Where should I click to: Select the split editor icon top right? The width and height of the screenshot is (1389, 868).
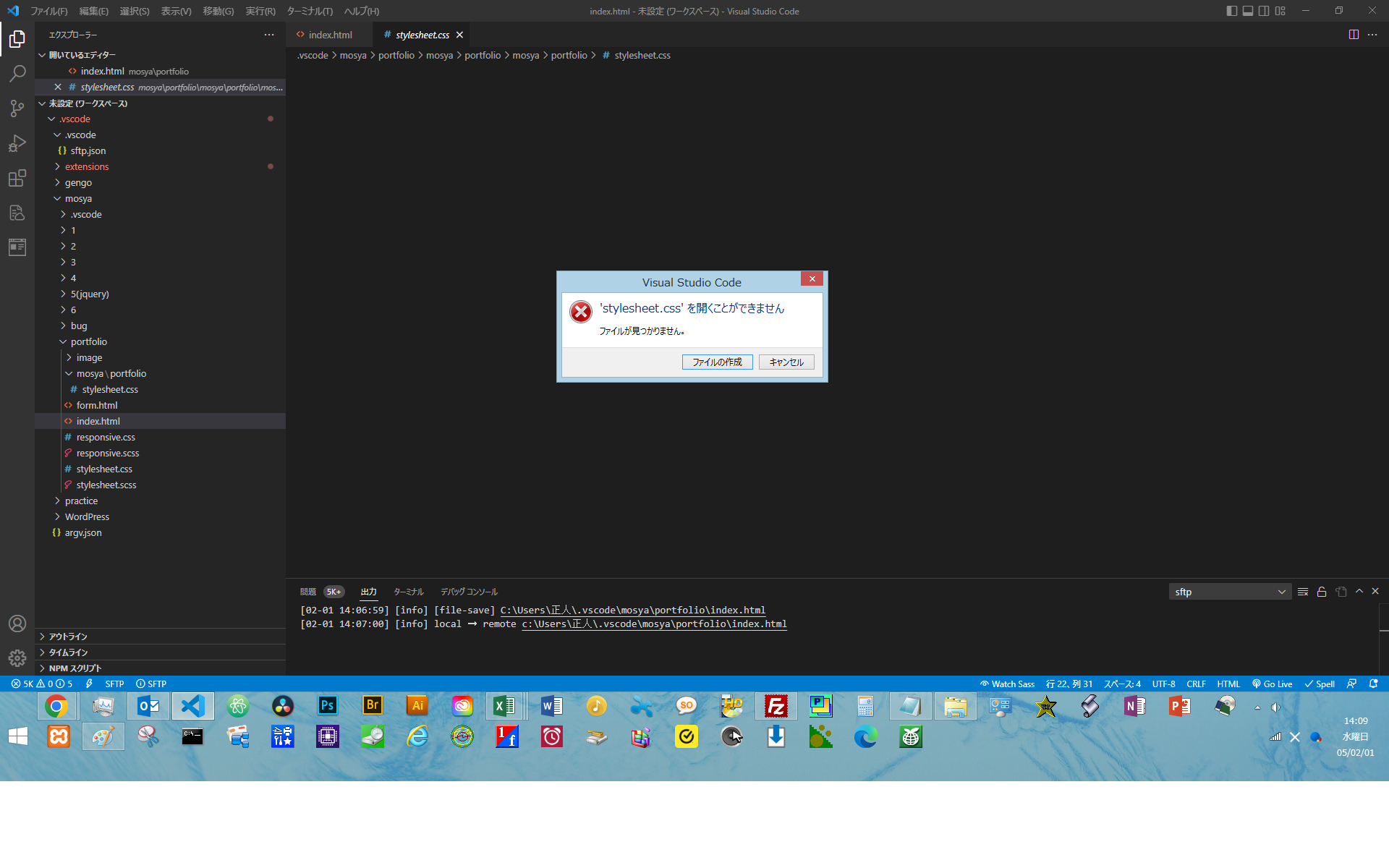1354,34
